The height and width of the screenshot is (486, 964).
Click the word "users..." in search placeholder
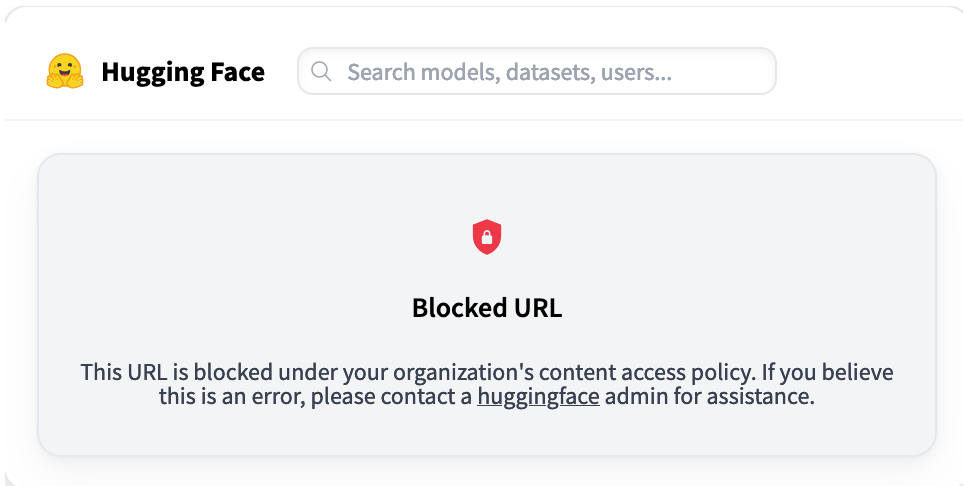pos(636,72)
